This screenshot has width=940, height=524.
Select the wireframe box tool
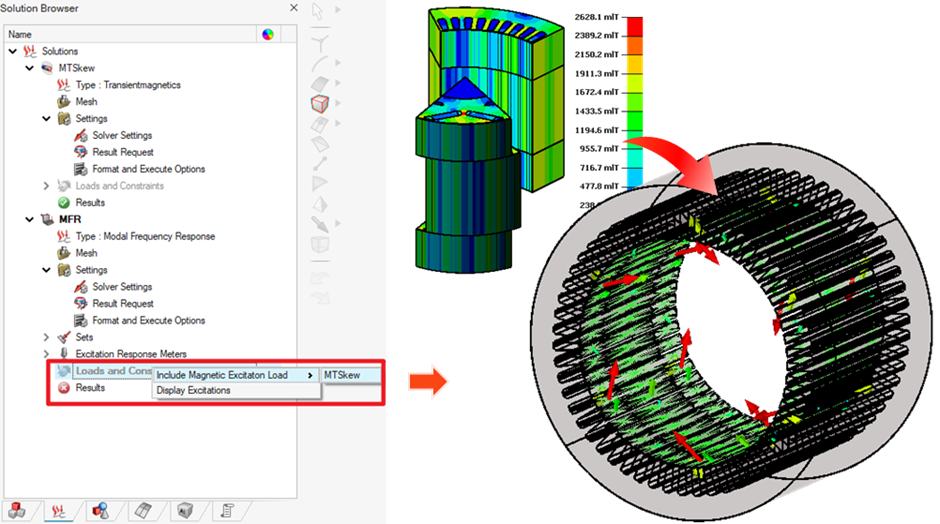320,244
